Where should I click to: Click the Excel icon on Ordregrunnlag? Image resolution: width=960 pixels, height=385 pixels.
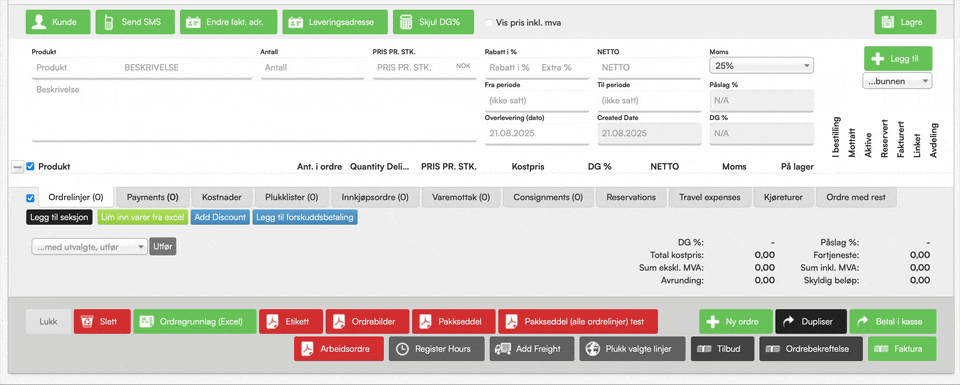point(146,322)
